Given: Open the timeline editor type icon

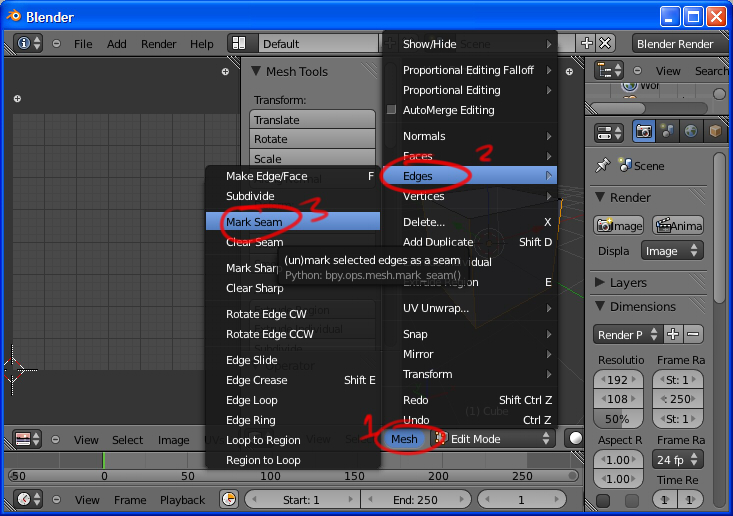Looking at the screenshot, I should (x=29, y=499).
